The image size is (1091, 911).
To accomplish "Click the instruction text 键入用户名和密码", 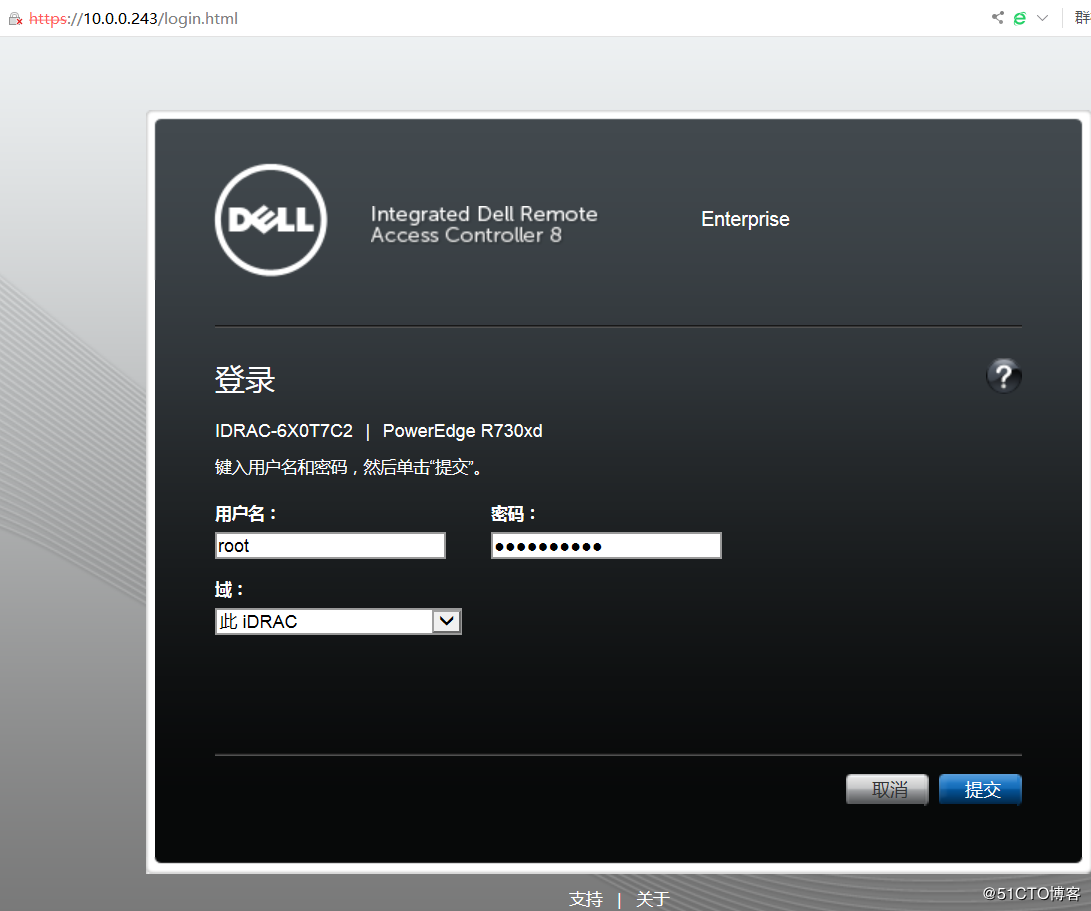I will tap(348, 467).
